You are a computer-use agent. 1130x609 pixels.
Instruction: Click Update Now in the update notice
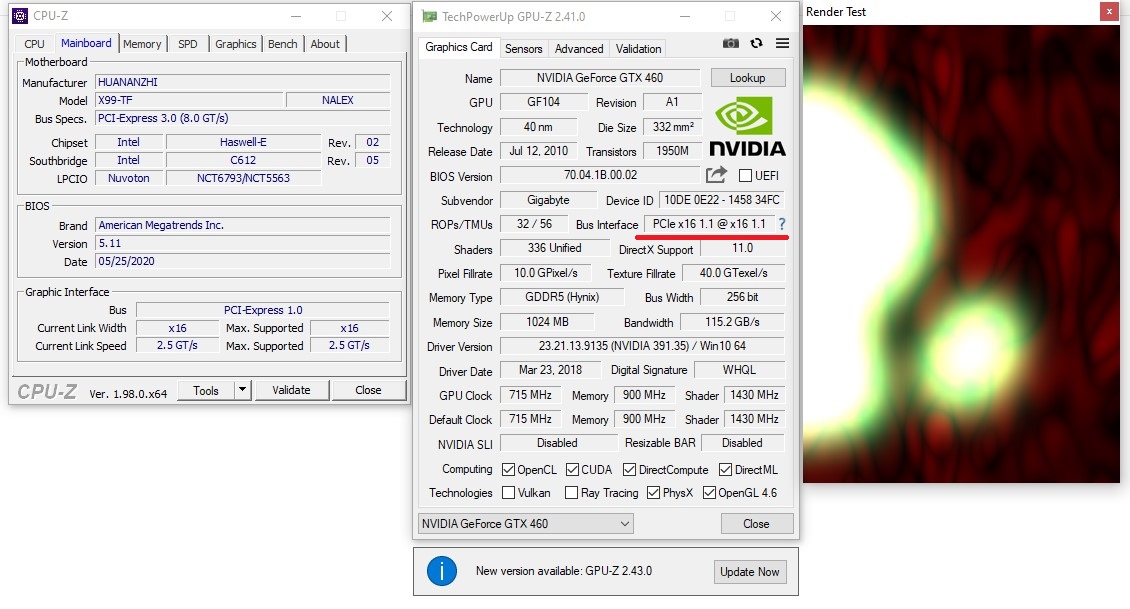click(x=749, y=572)
